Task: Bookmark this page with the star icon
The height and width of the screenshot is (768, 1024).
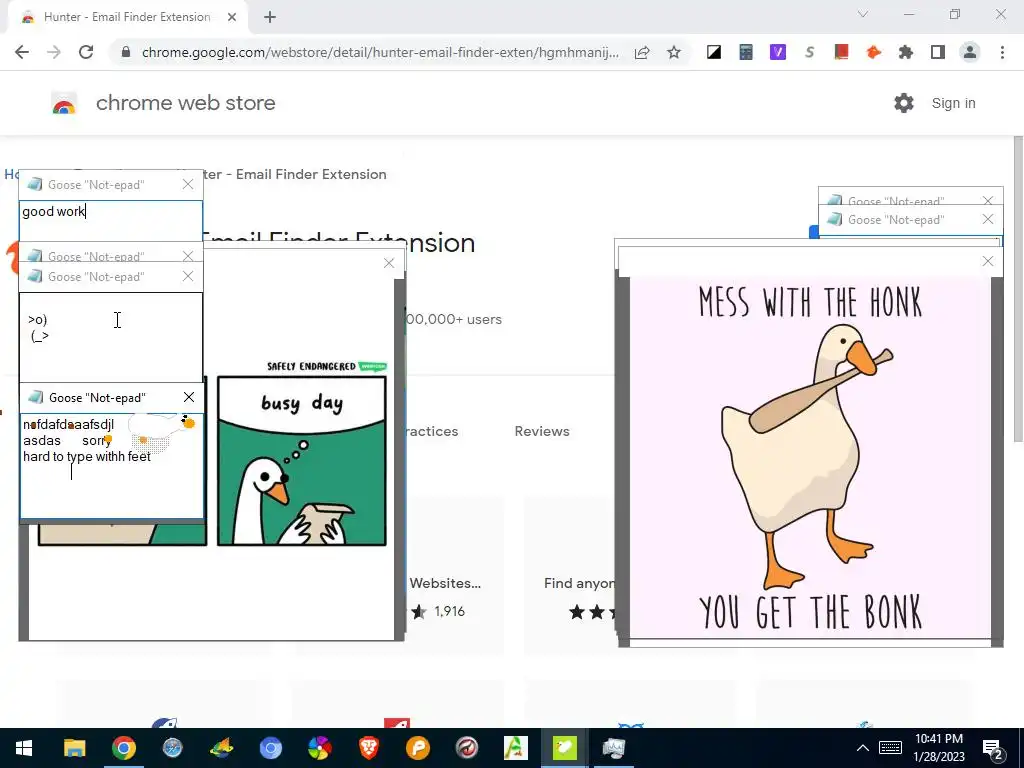Action: 674,52
